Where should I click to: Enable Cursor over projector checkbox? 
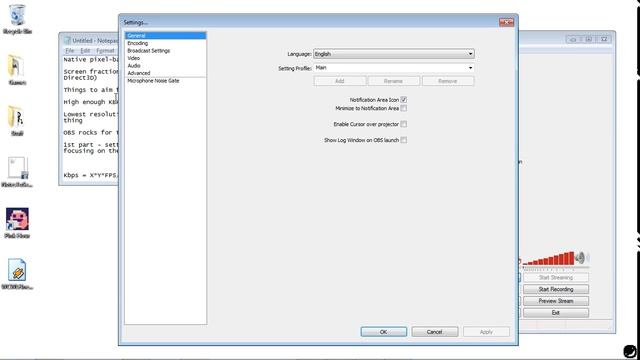click(404, 124)
